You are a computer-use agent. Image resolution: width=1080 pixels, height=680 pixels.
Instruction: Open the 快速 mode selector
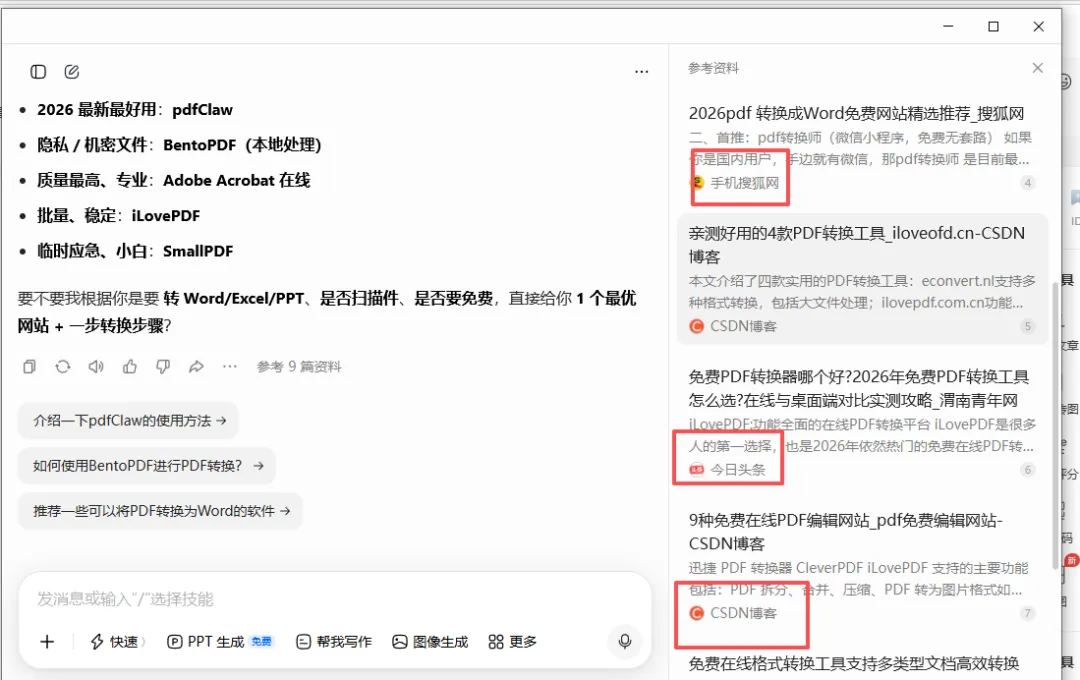click(x=117, y=642)
